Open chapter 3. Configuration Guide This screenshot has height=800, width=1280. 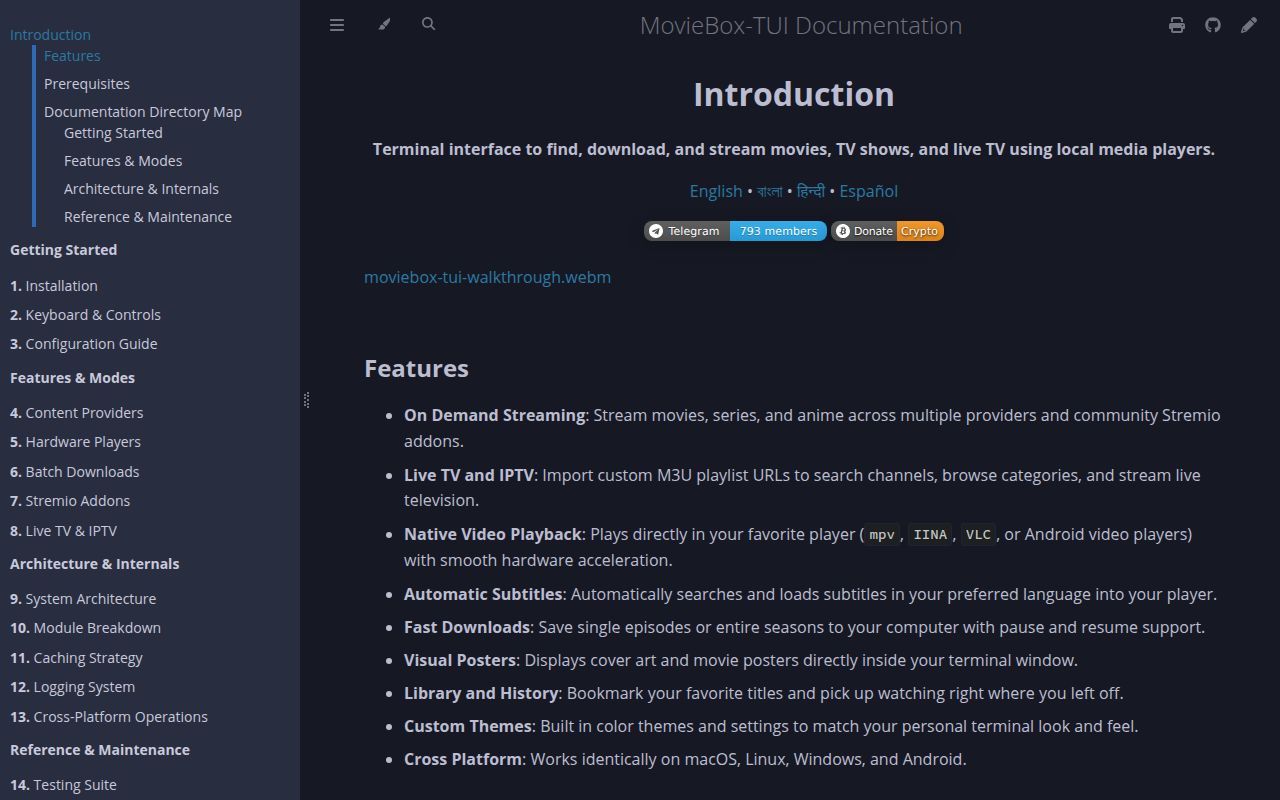pos(84,344)
